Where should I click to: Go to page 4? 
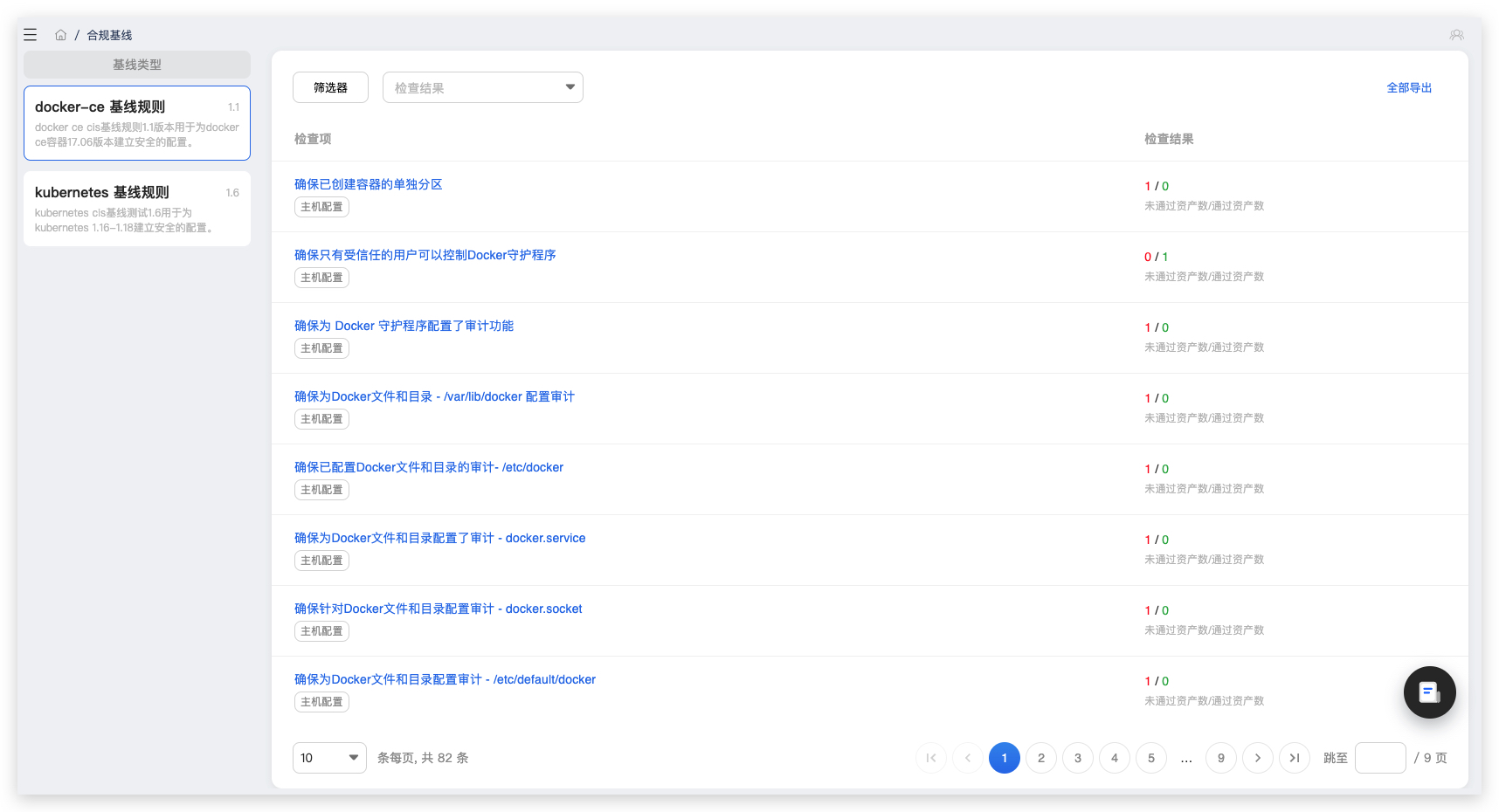(x=1115, y=758)
